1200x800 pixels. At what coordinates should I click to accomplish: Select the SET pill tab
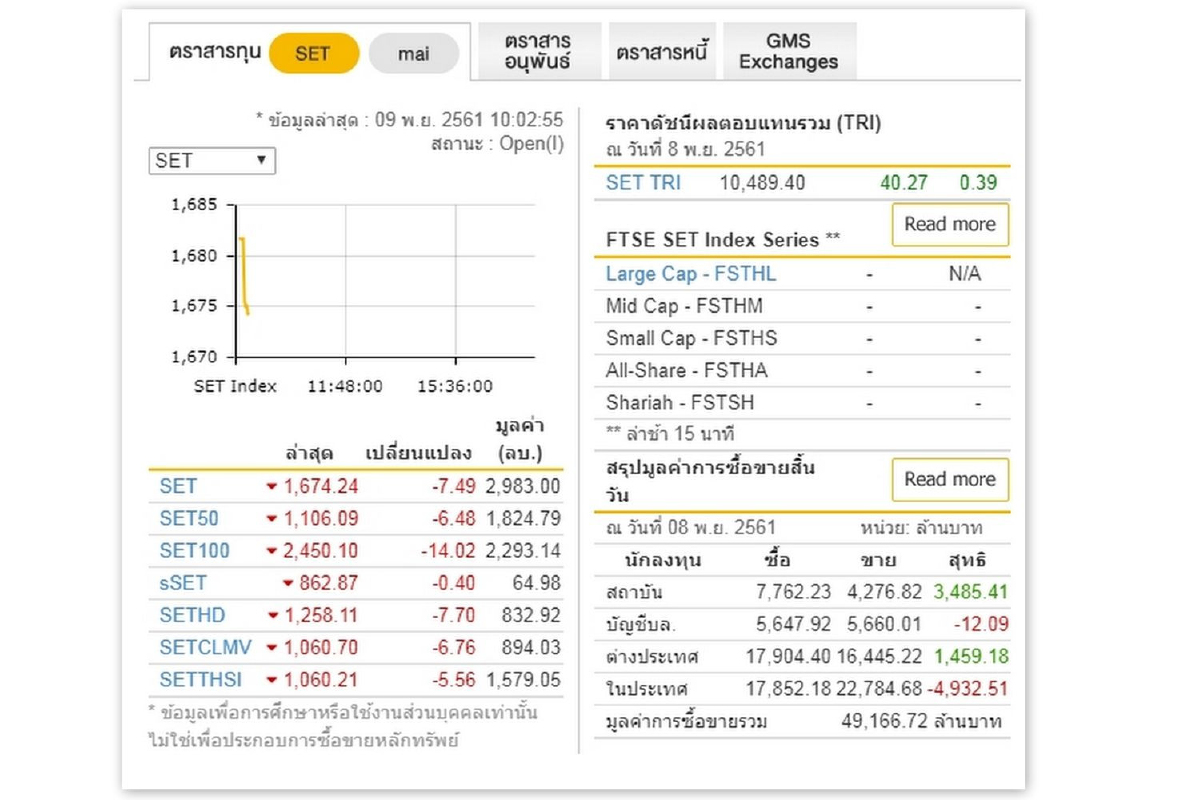click(314, 53)
